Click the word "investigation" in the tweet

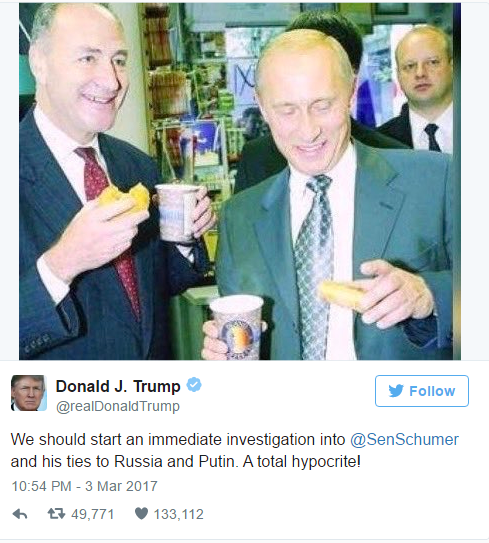coord(286,440)
